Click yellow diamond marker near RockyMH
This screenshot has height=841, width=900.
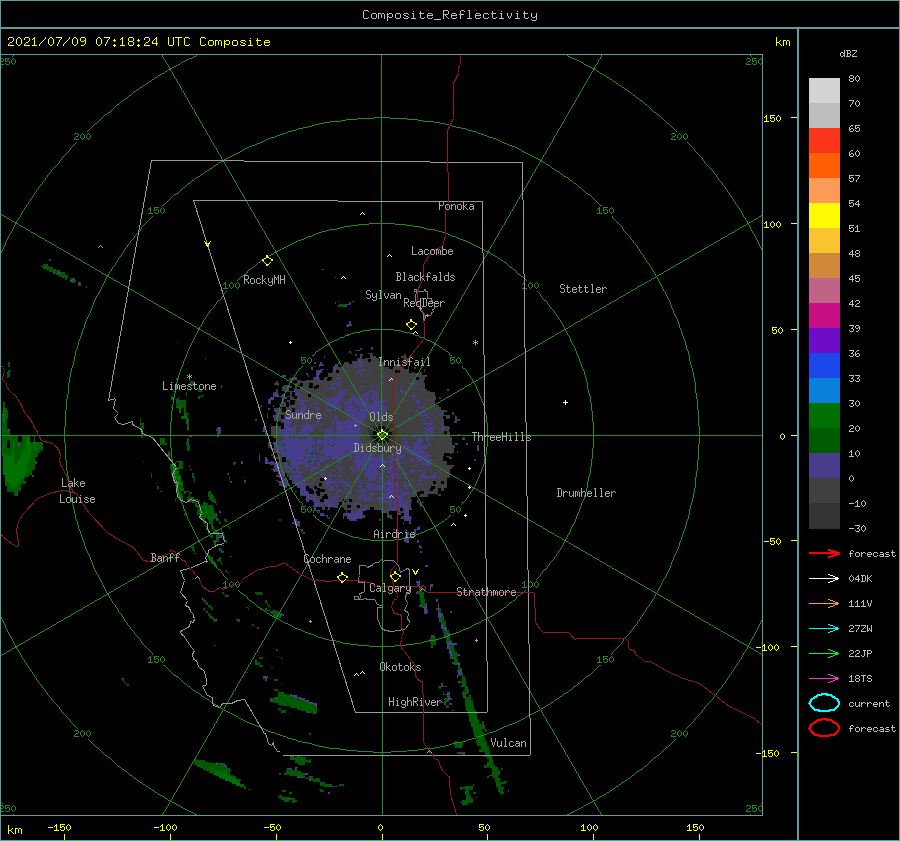click(267, 261)
